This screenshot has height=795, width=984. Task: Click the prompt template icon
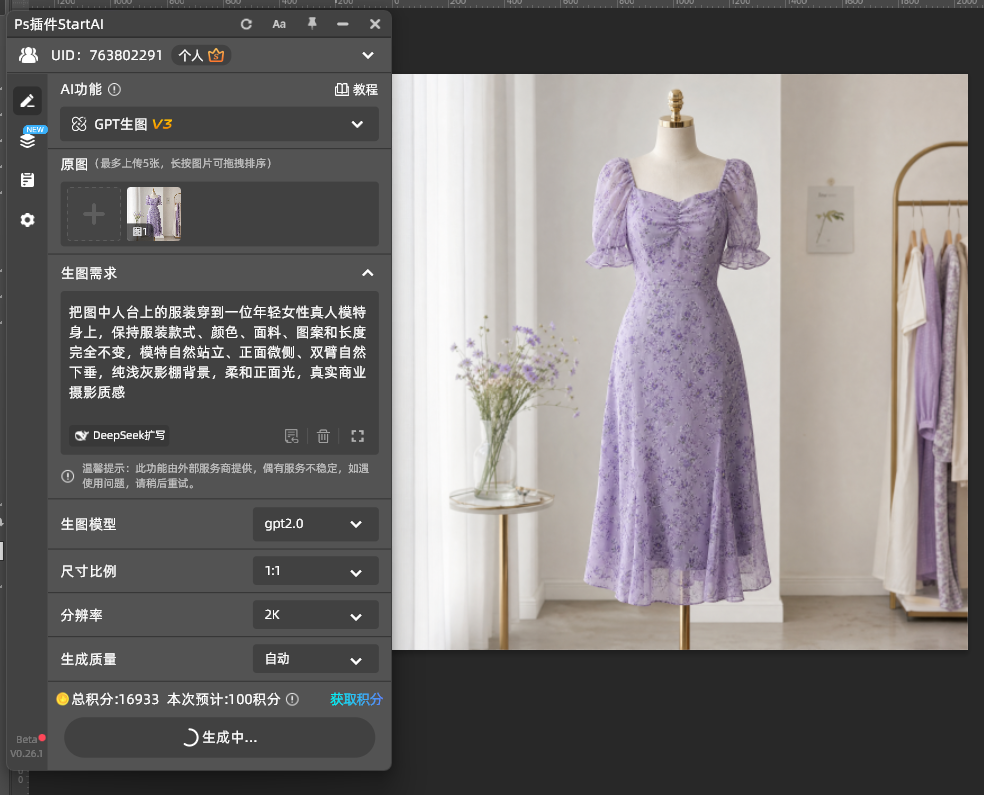(292, 436)
